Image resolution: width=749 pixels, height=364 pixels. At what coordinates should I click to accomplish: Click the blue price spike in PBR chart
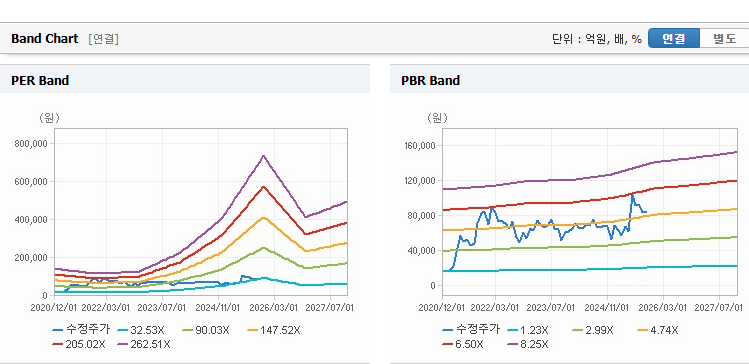coord(632,195)
